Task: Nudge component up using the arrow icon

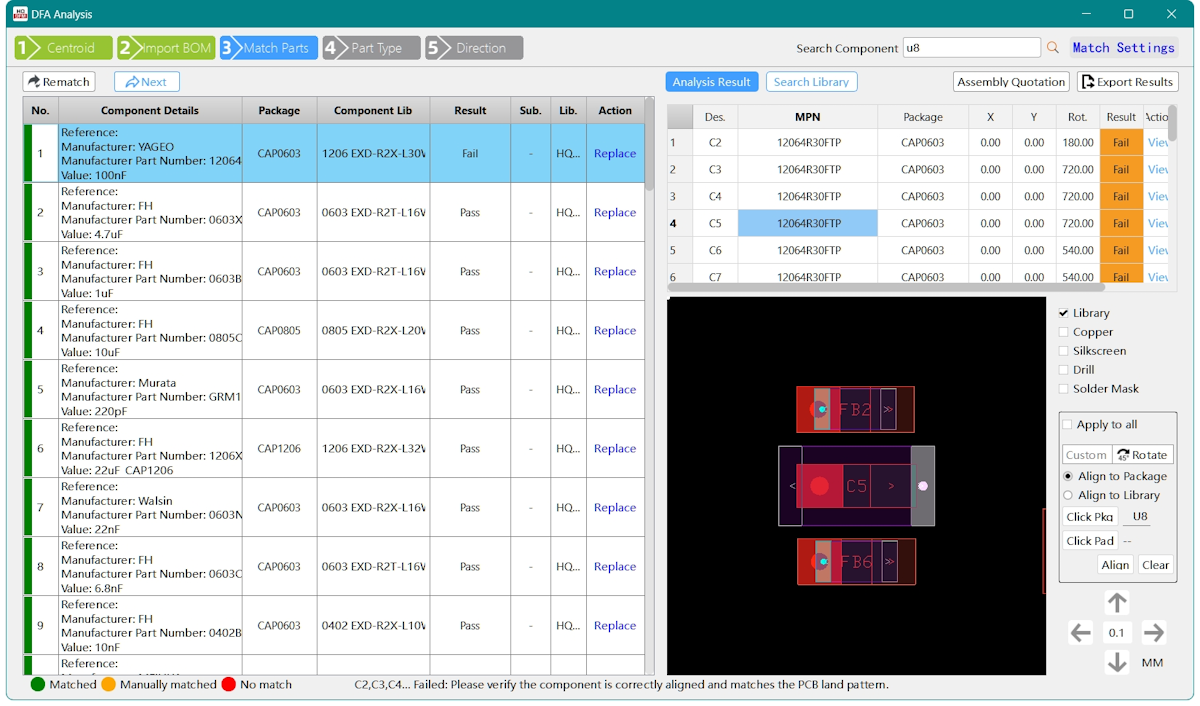Action: (1116, 603)
